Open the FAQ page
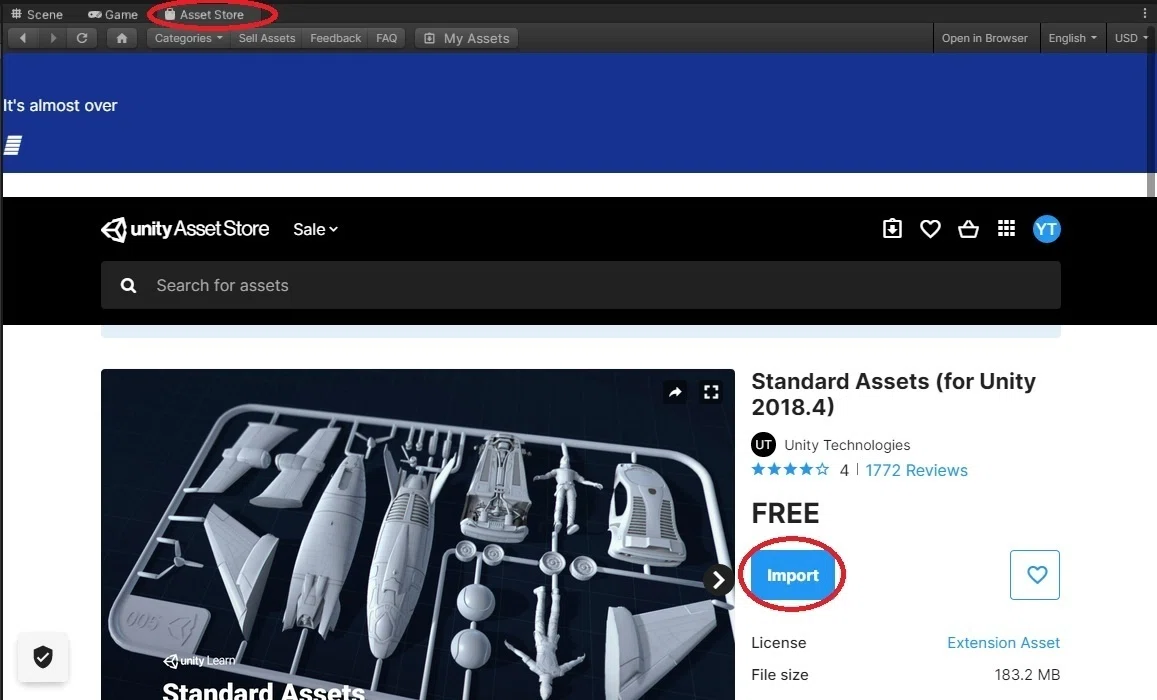The image size is (1157, 700). (x=387, y=38)
